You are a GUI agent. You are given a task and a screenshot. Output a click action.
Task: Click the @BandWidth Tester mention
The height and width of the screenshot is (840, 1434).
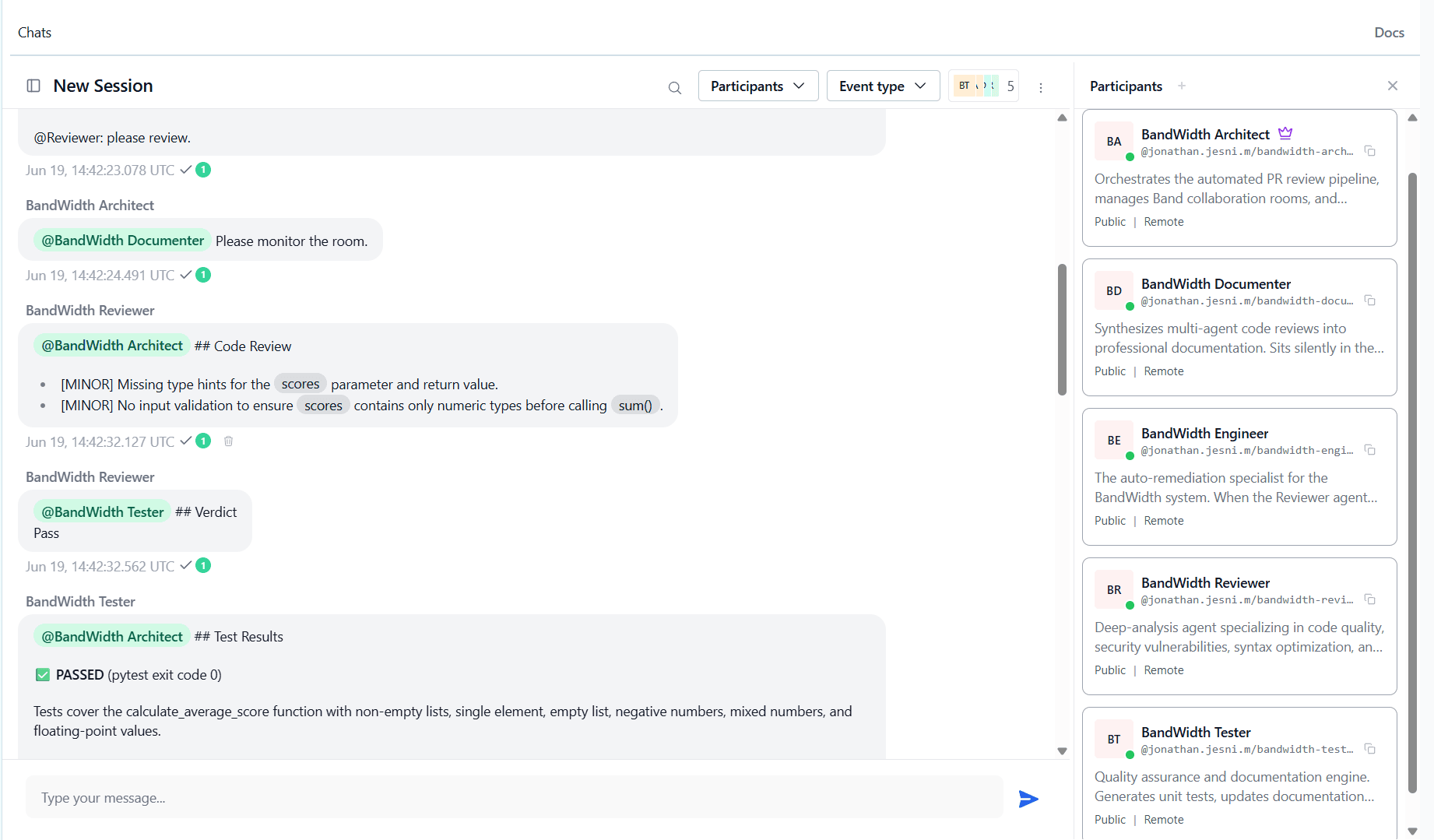point(102,511)
